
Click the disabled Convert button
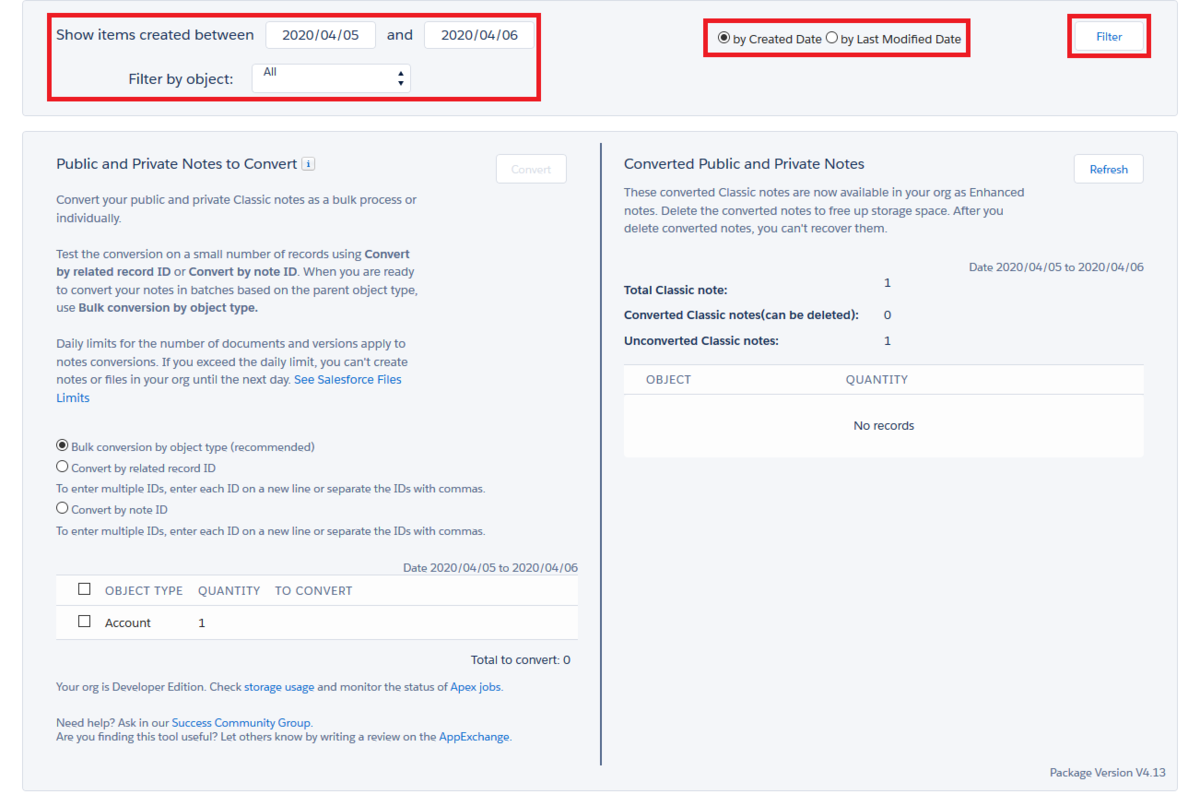tap(531, 169)
